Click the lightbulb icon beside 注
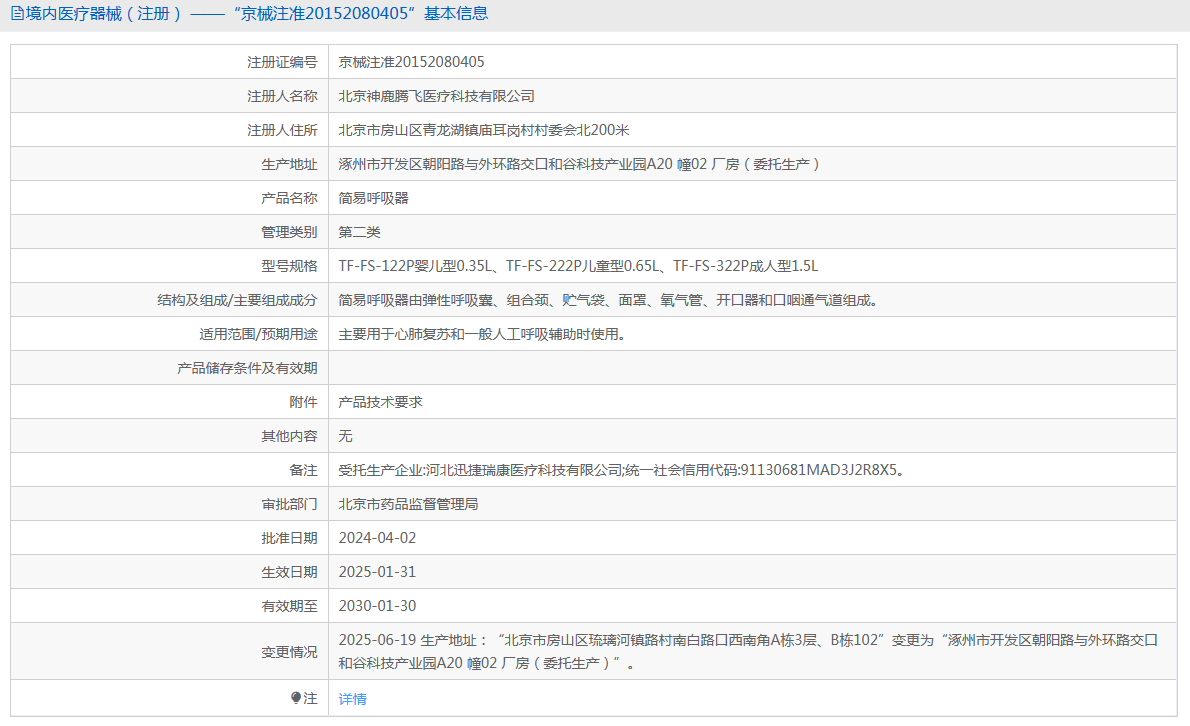The width and height of the screenshot is (1190, 726). click(296, 698)
